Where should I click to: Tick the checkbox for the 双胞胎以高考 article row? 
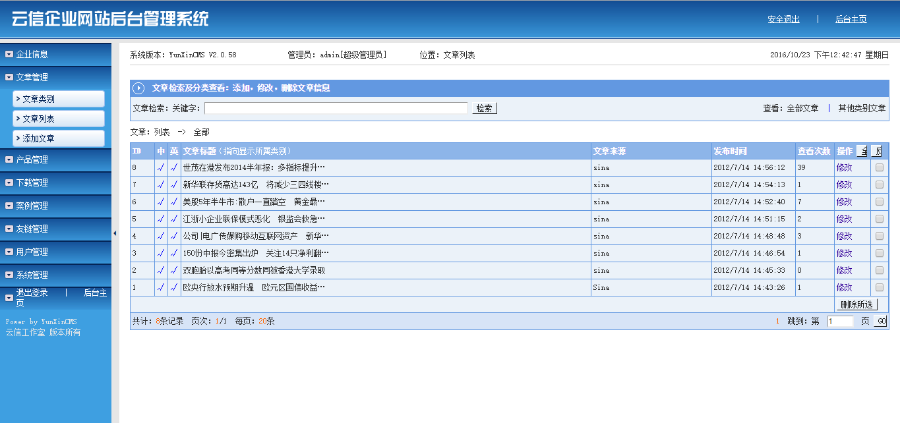click(879, 270)
